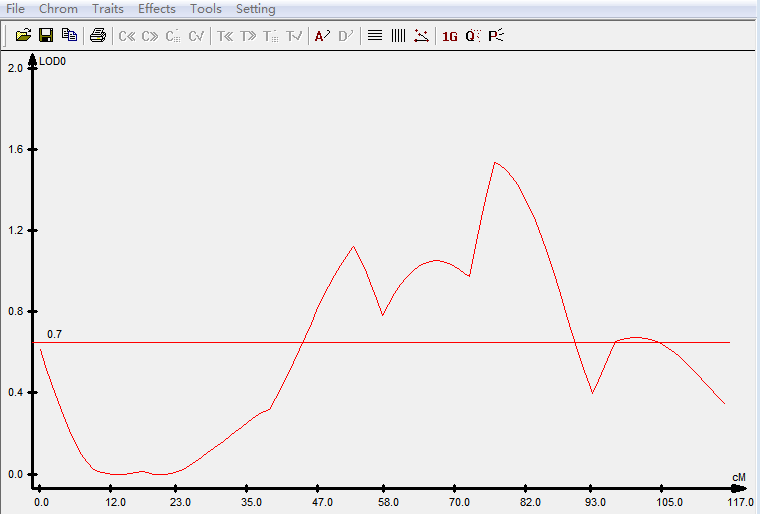Open chromosome list (C with grid icon)
This screenshot has width=760, height=514.
173,36
